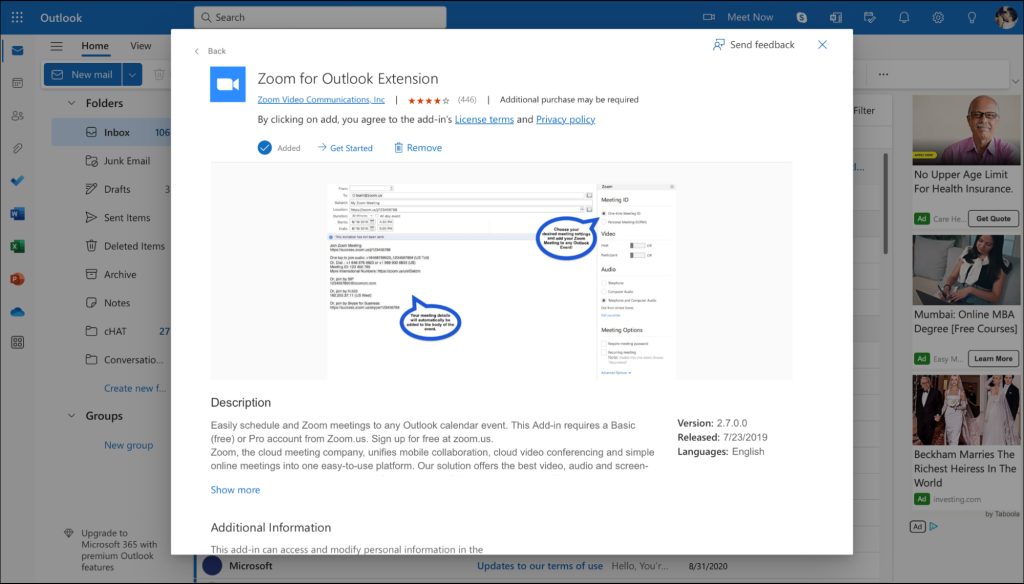The width and height of the screenshot is (1024, 584).
Task: Switch to the View tab
Action: tap(141, 46)
